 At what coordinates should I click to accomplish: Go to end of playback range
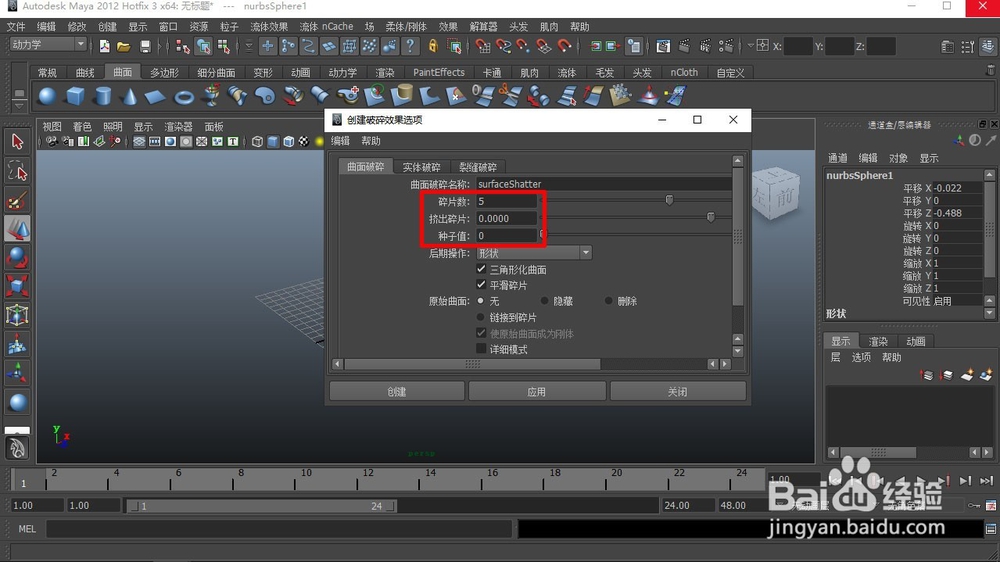coord(987,481)
